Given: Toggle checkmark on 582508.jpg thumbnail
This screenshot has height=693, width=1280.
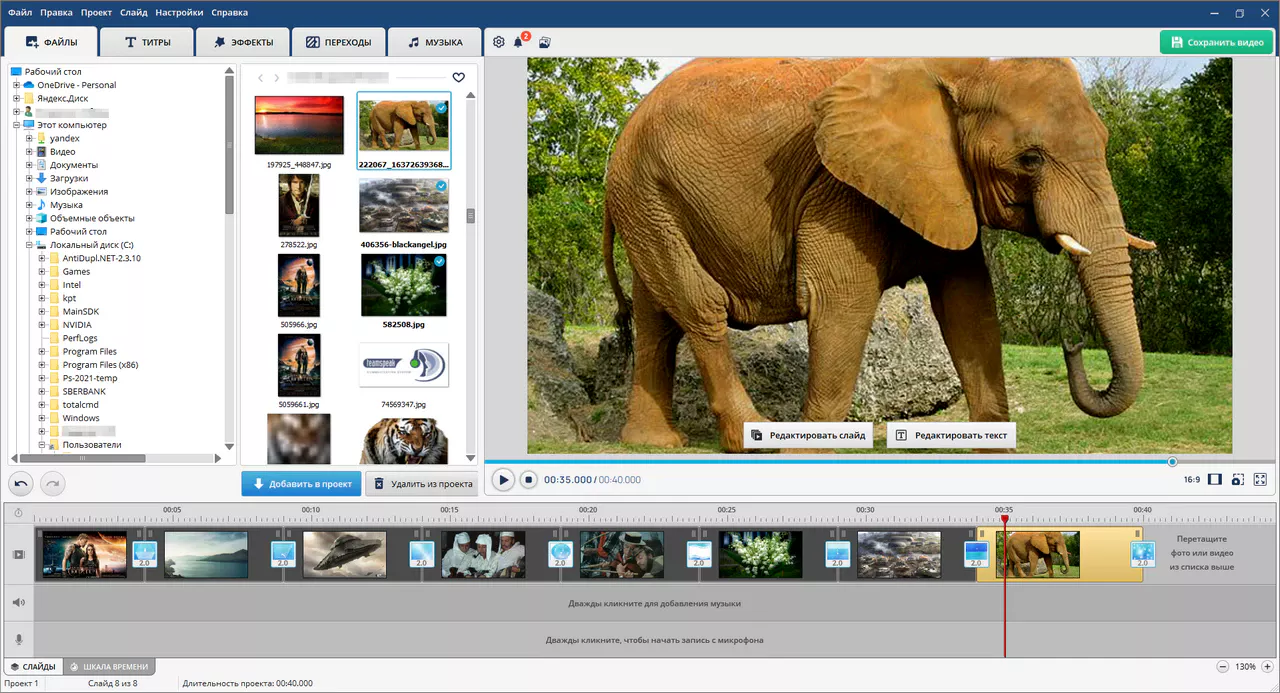Looking at the screenshot, I should point(439,262).
